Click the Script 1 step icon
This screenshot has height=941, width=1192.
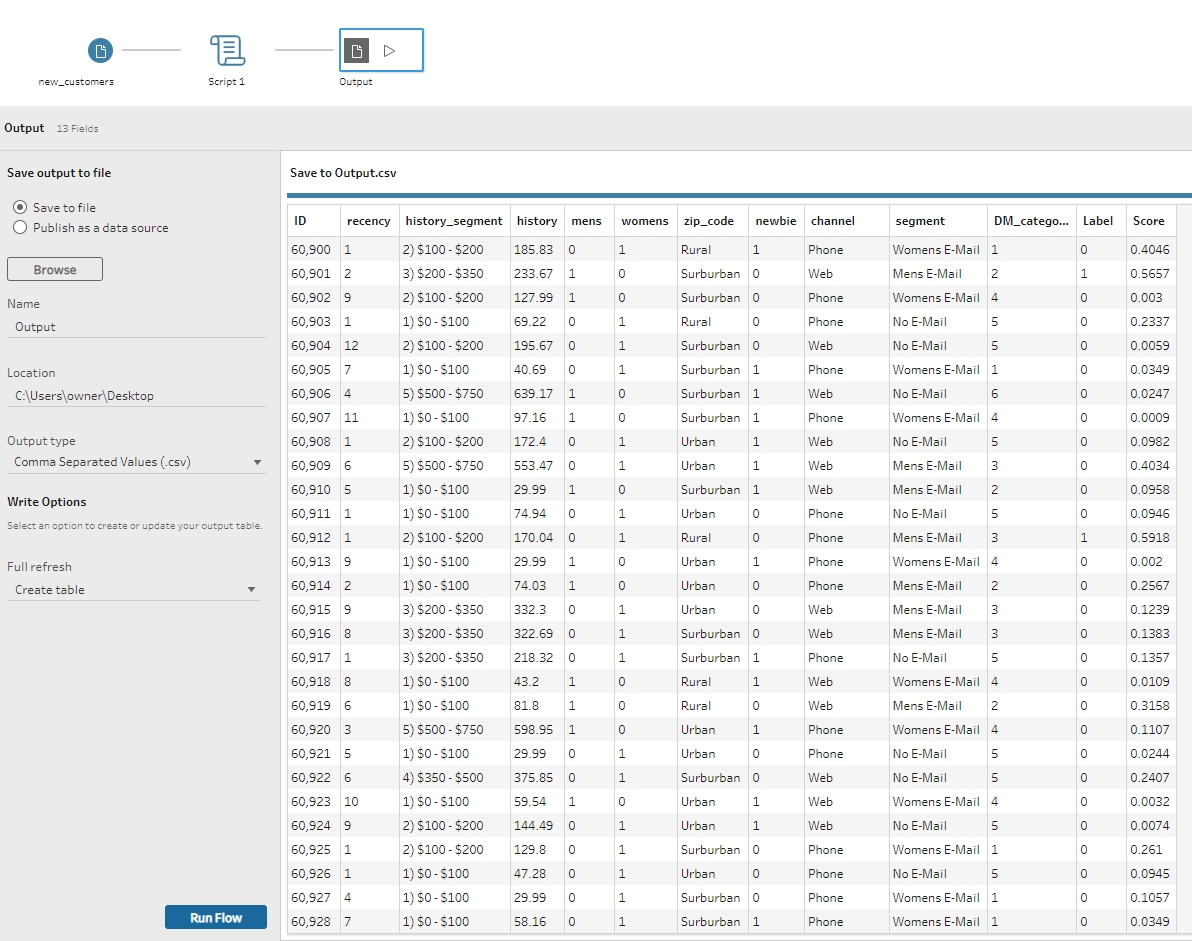tap(227, 50)
